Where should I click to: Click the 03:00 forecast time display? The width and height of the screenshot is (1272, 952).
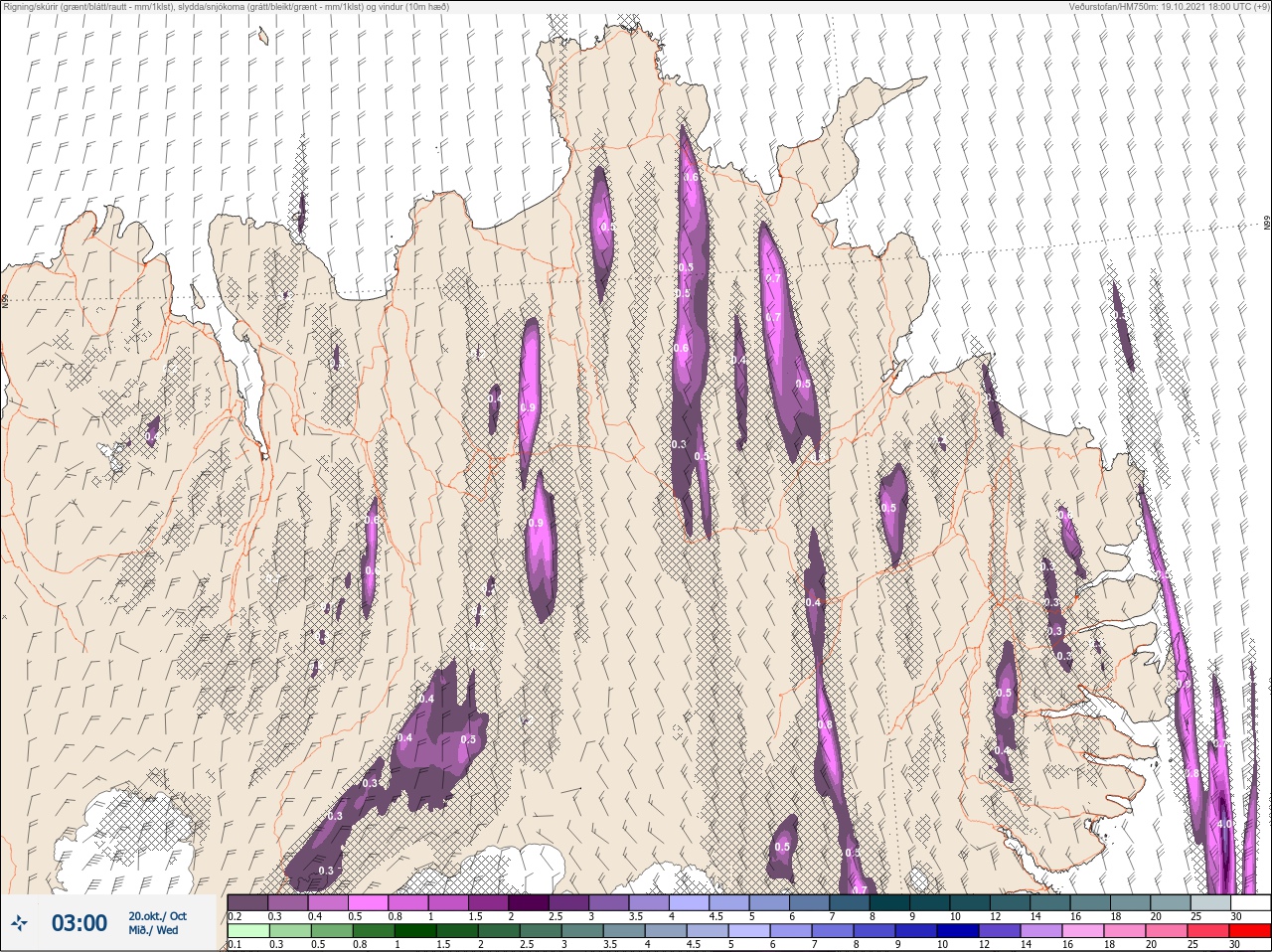click(x=79, y=923)
